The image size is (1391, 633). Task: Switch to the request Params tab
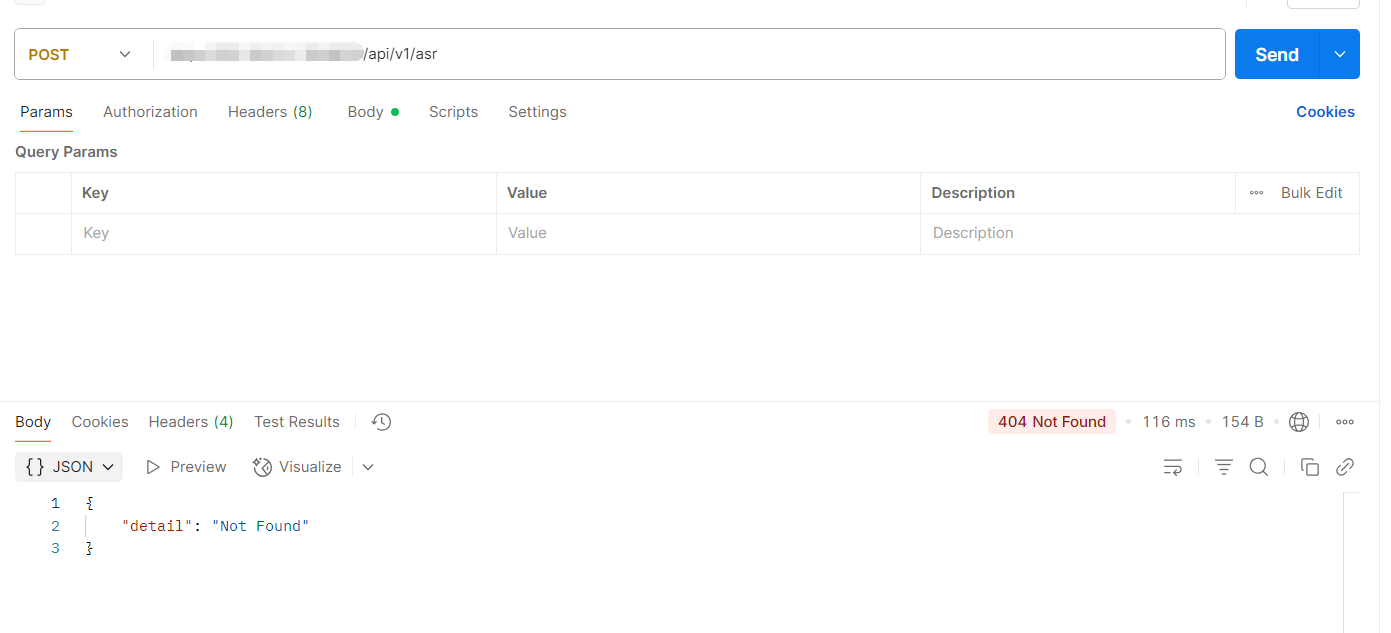(x=46, y=112)
